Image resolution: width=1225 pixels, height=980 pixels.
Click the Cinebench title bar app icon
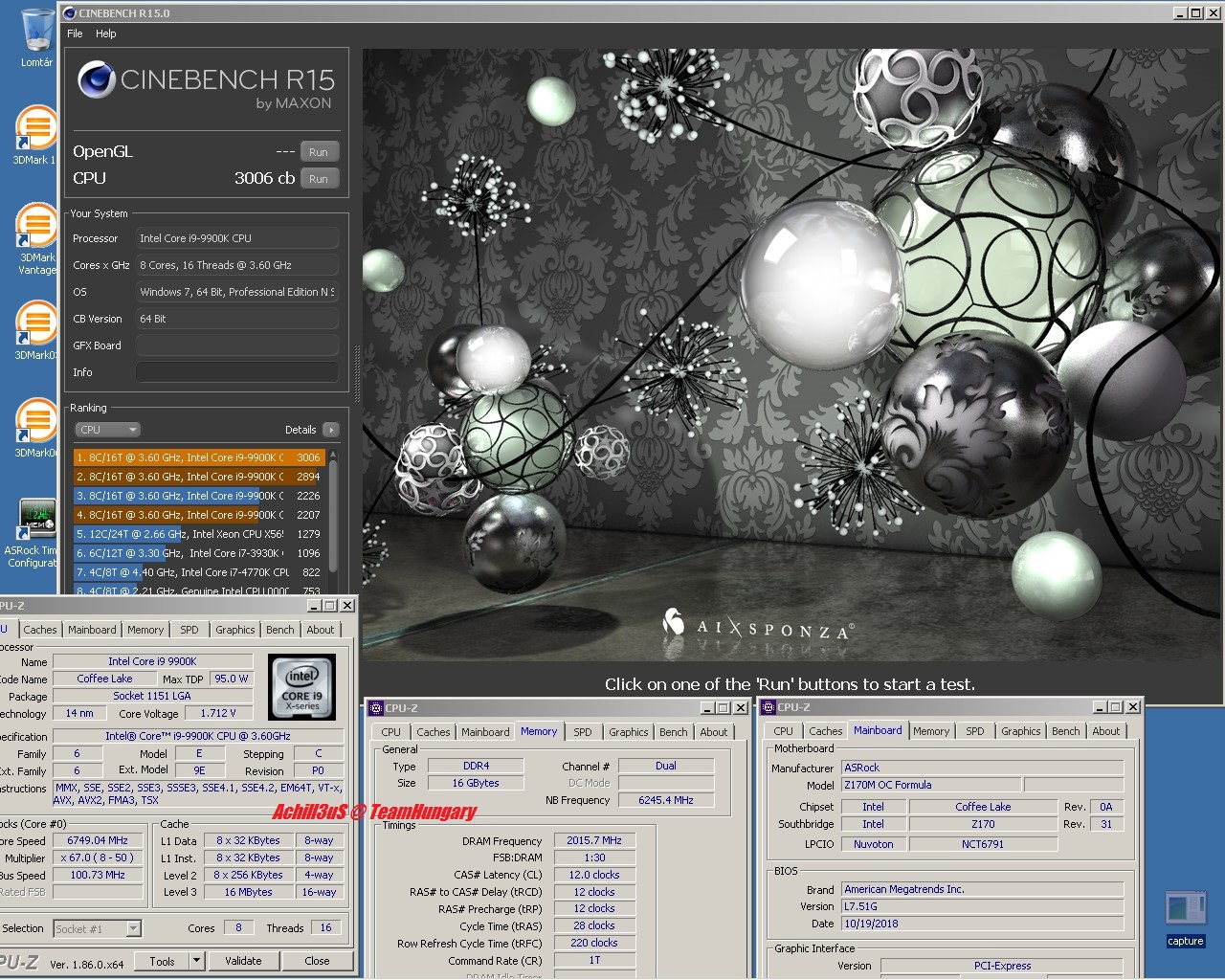[x=69, y=13]
